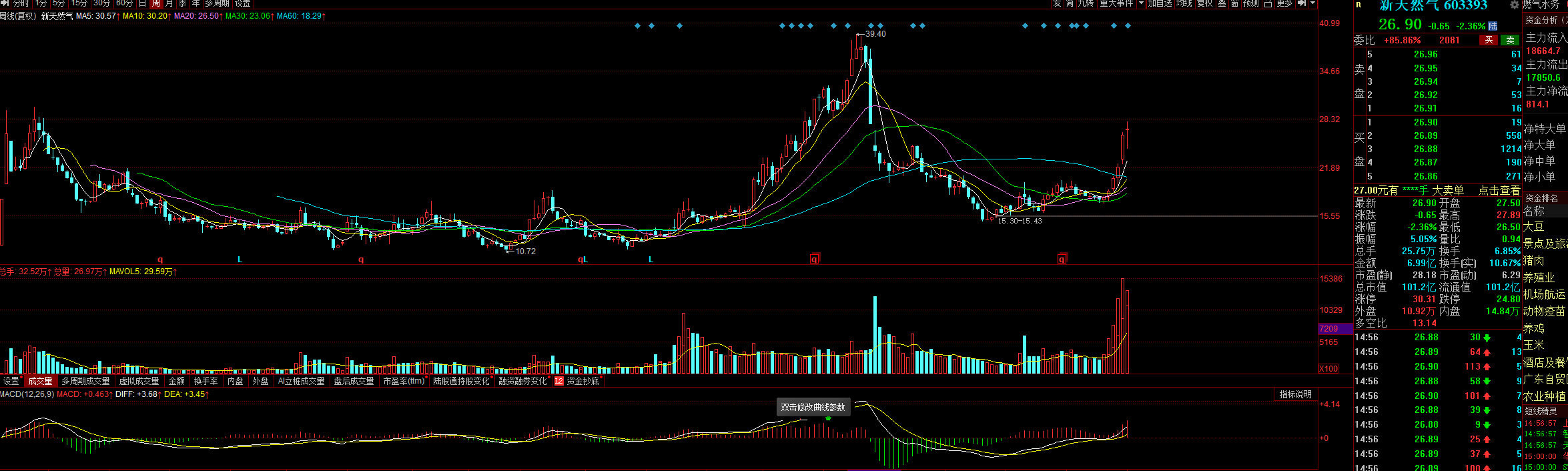Open the settings gear beside the stock name
This screenshot has height=471, width=1568.
point(1515,5)
